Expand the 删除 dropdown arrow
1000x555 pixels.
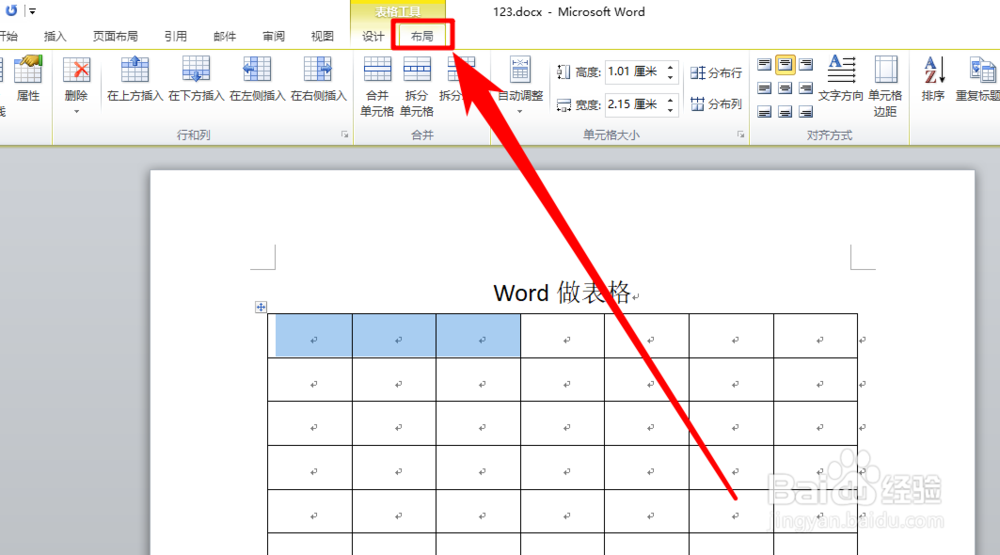(77, 112)
